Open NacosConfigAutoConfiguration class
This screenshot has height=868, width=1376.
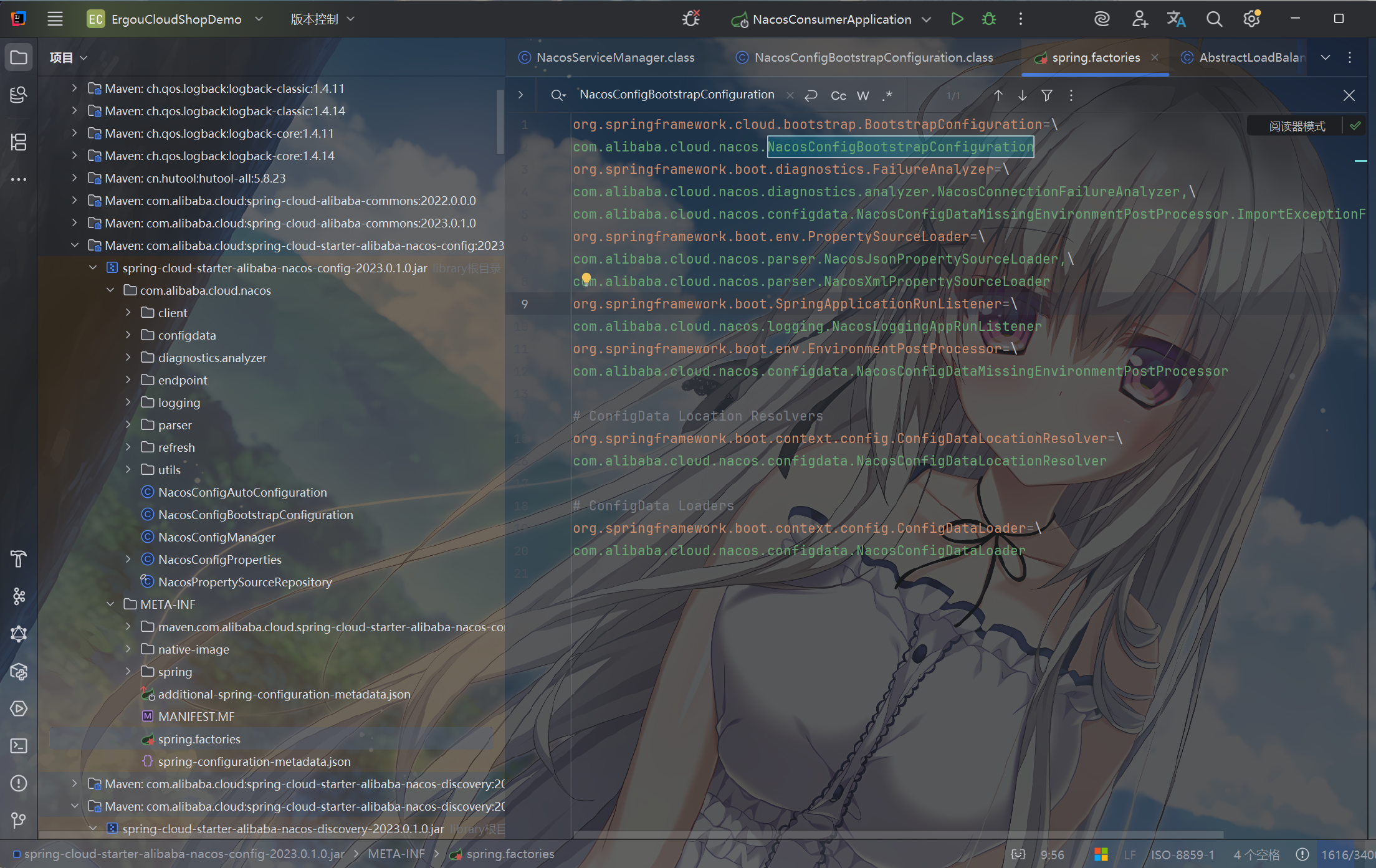click(242, 492)
